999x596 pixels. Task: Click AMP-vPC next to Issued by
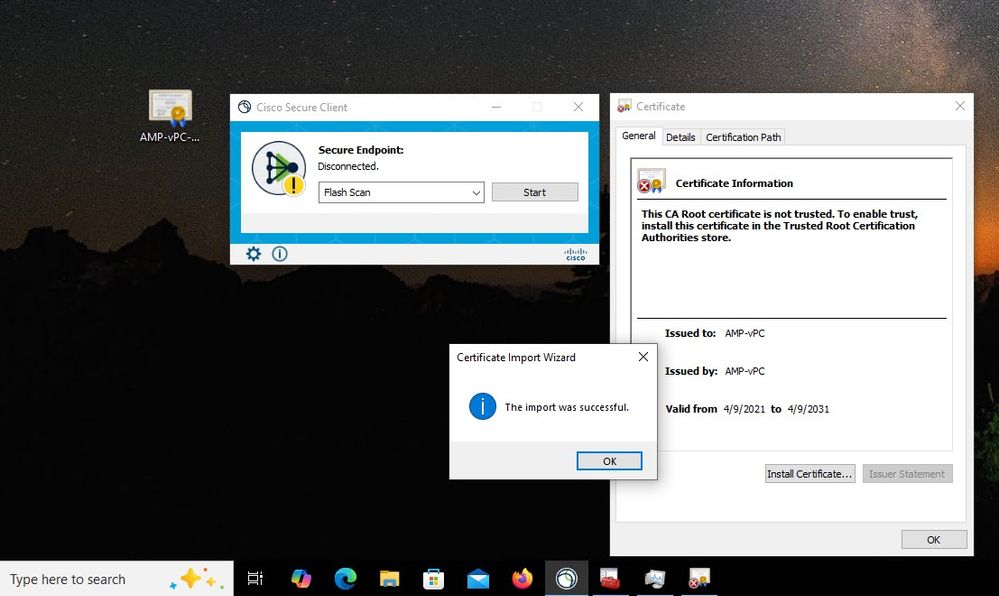745,371
